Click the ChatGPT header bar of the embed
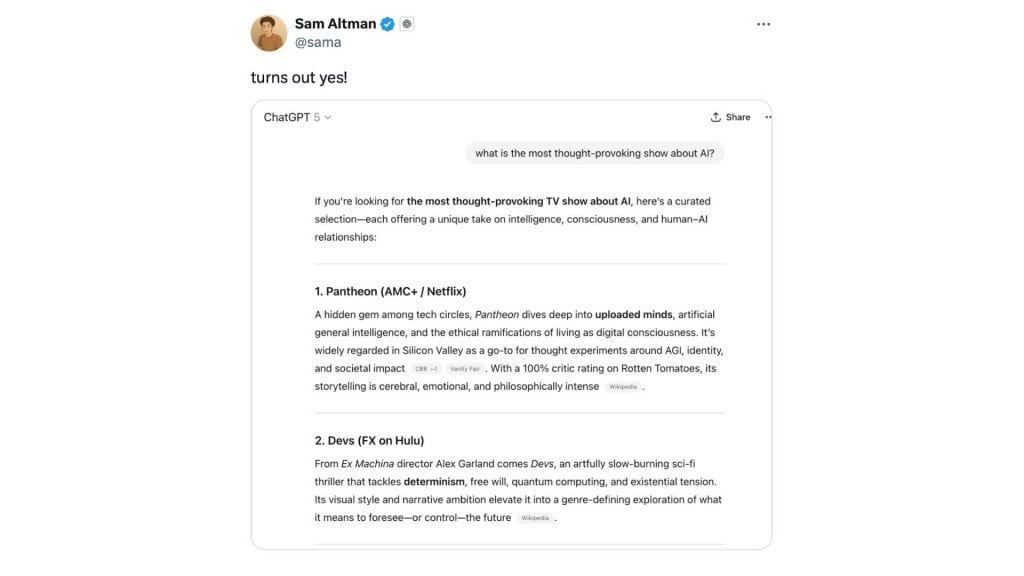Viewport: 1024px width, 576px height. coord(512,117)
